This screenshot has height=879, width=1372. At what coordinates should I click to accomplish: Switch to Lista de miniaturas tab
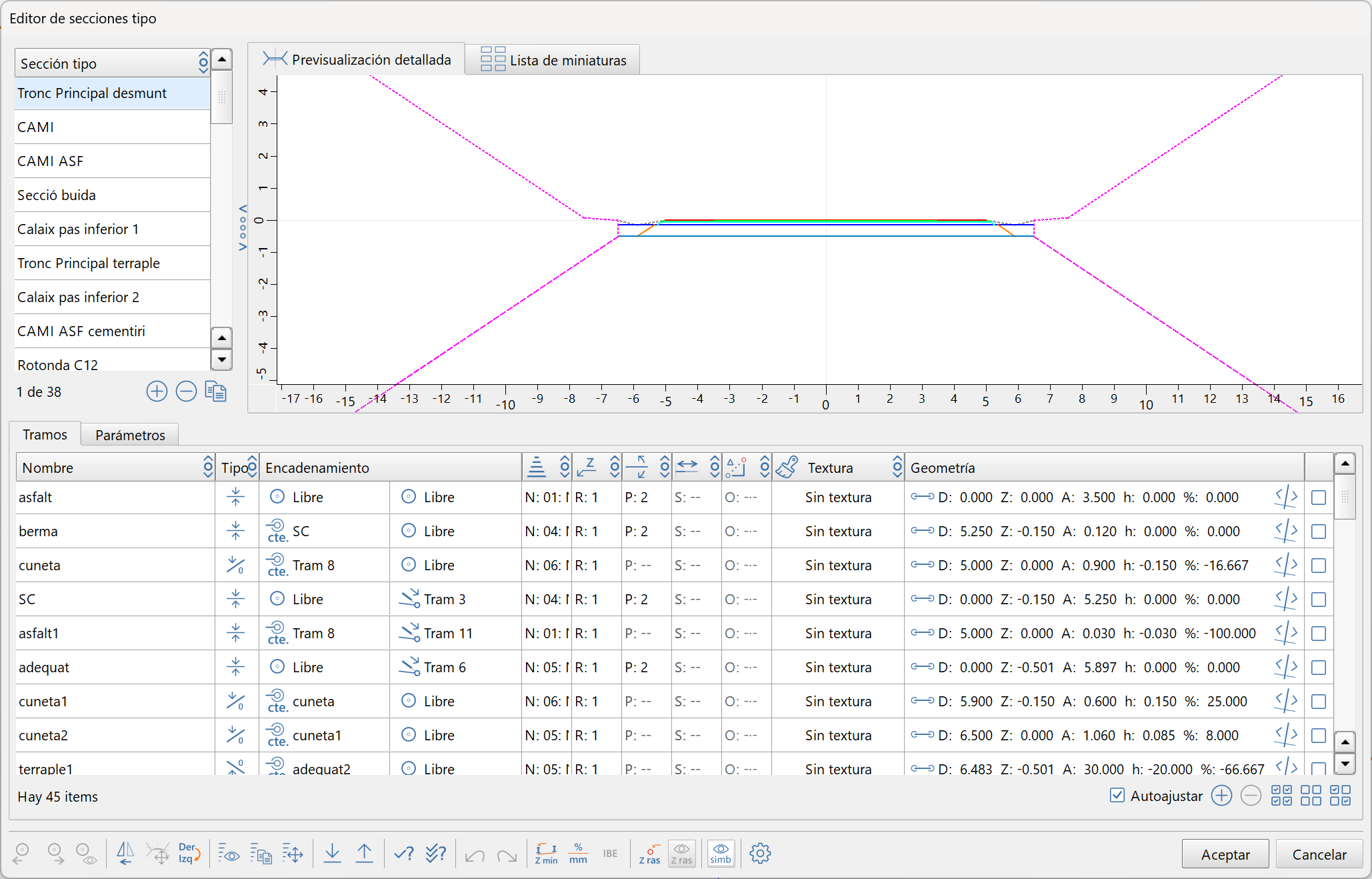coord(553,60)
